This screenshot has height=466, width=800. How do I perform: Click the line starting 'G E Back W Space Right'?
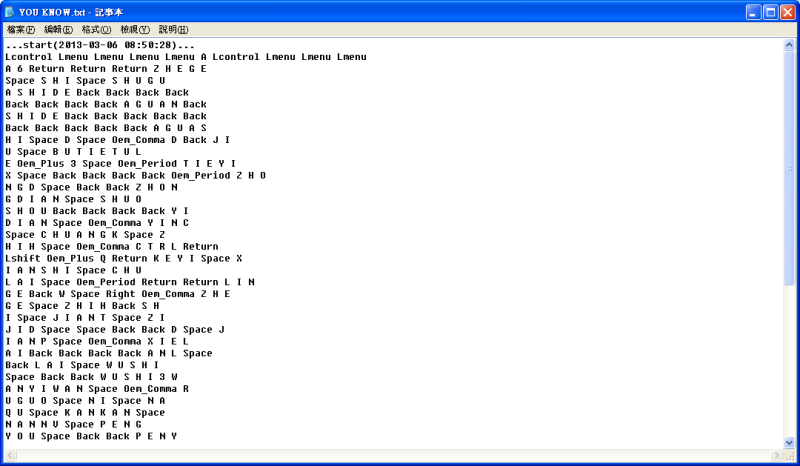pyautogui.click(x=118, y=294)
